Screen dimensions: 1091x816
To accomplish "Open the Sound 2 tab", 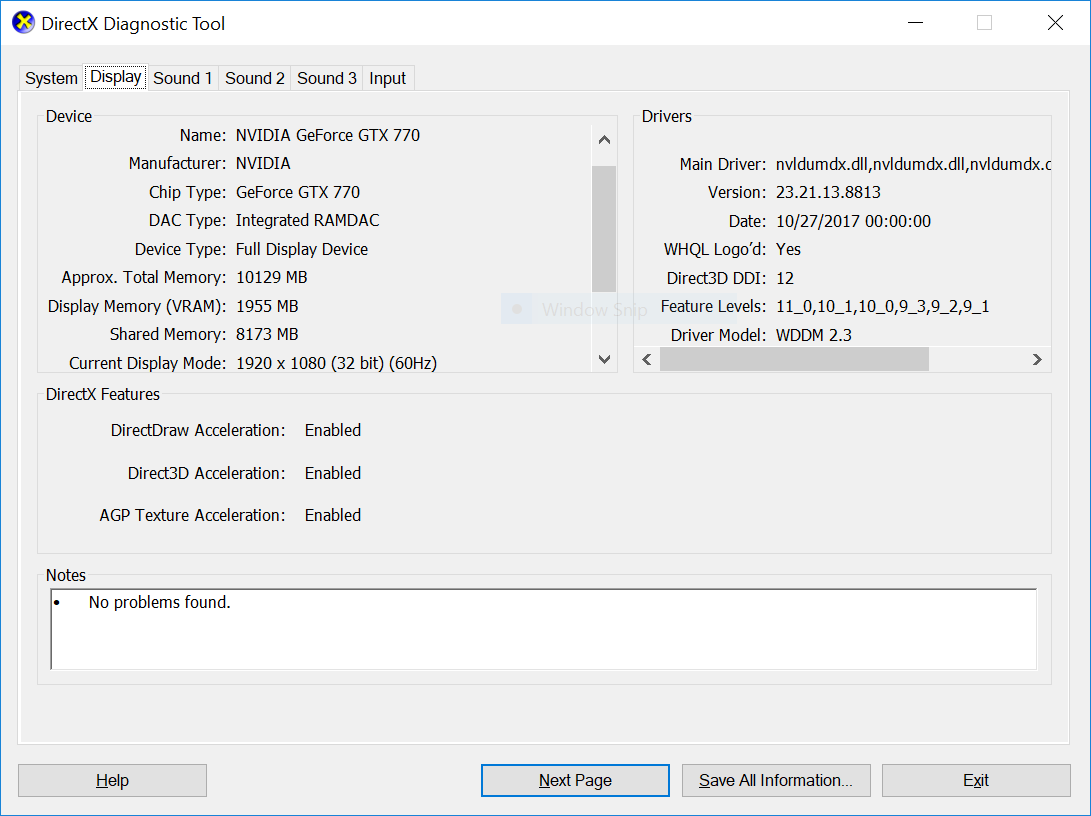I will (255, 78).
